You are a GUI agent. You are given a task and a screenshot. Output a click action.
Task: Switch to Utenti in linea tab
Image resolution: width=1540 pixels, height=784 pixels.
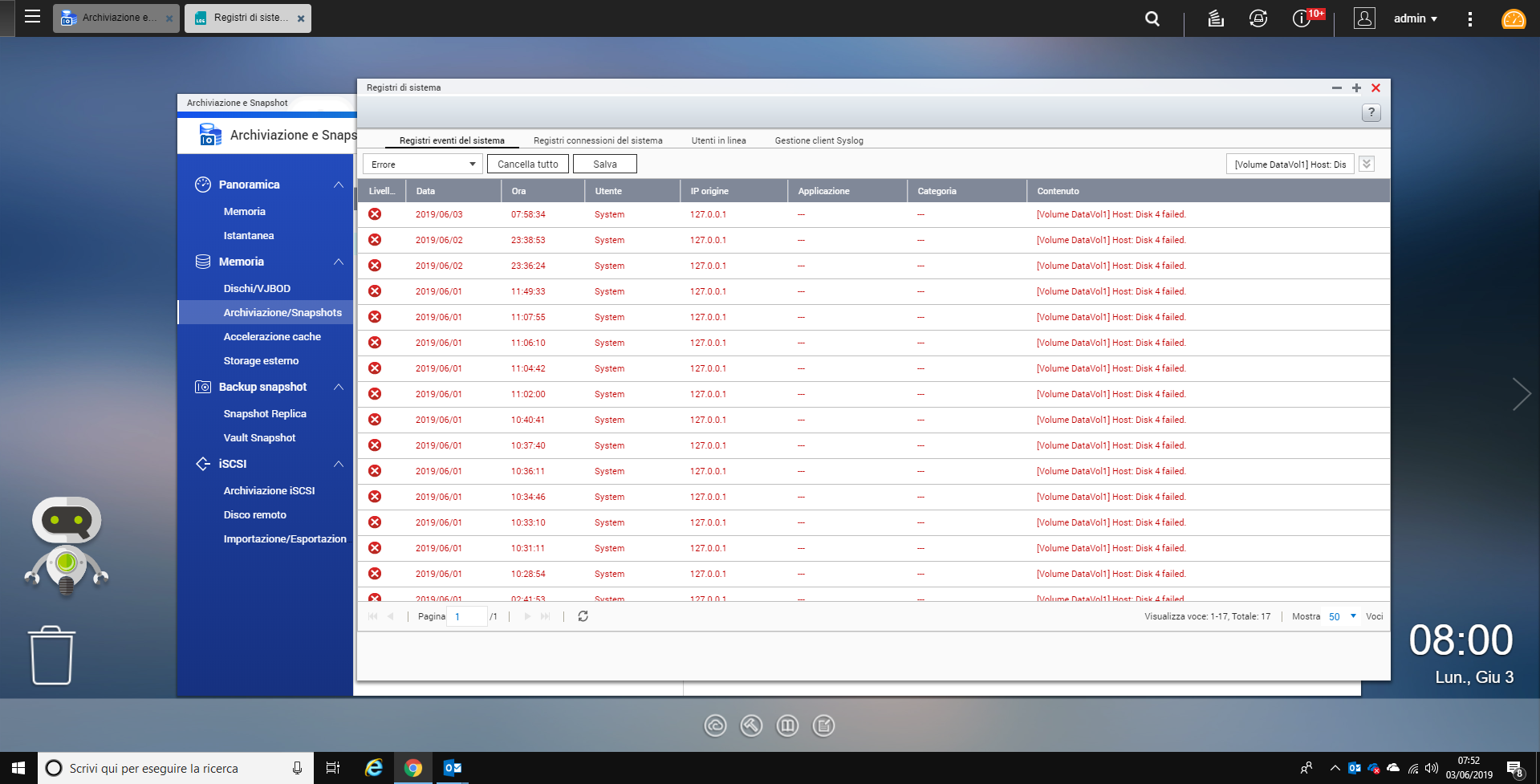click(718, 140)
